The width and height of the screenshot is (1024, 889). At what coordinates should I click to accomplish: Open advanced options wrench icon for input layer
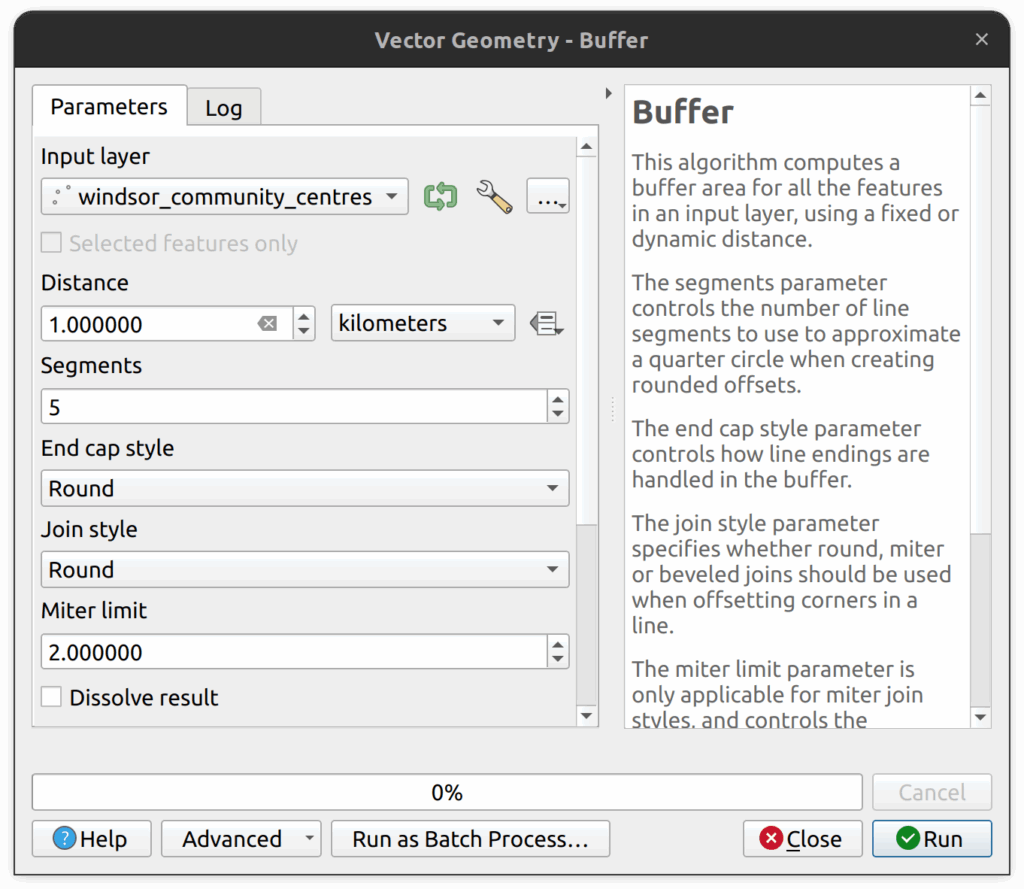coord(494,196)
